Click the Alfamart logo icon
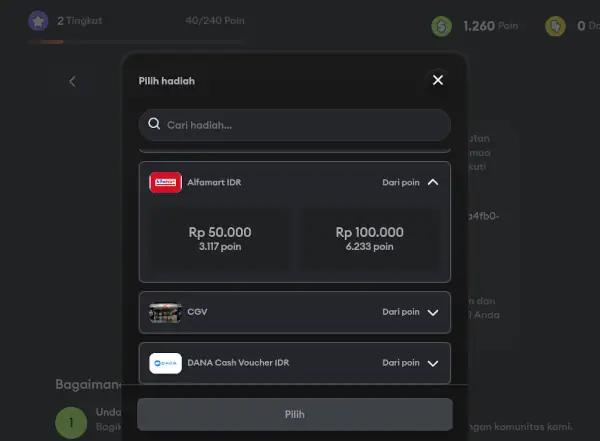Screen dimensions: 600x441 tap(165, 182)
